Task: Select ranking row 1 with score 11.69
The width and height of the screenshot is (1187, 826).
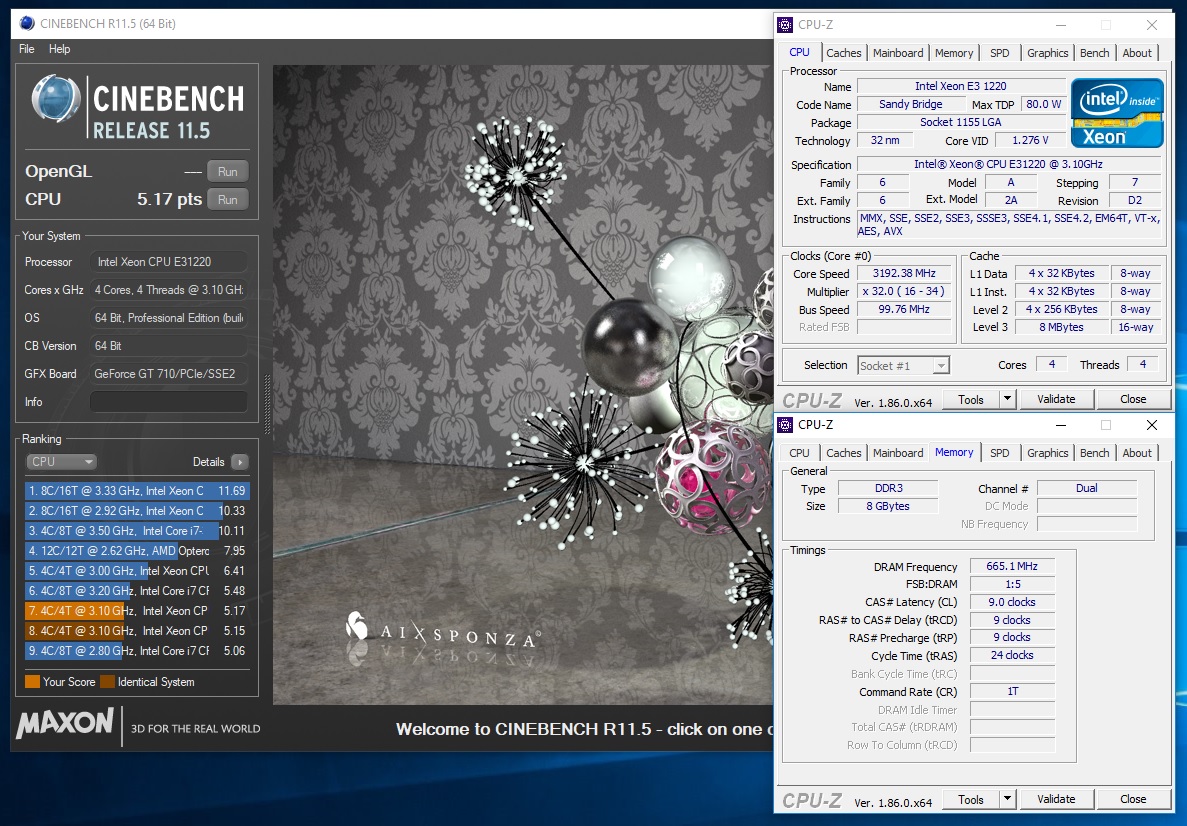Action: pyautogui.click(x=137, y=491)
